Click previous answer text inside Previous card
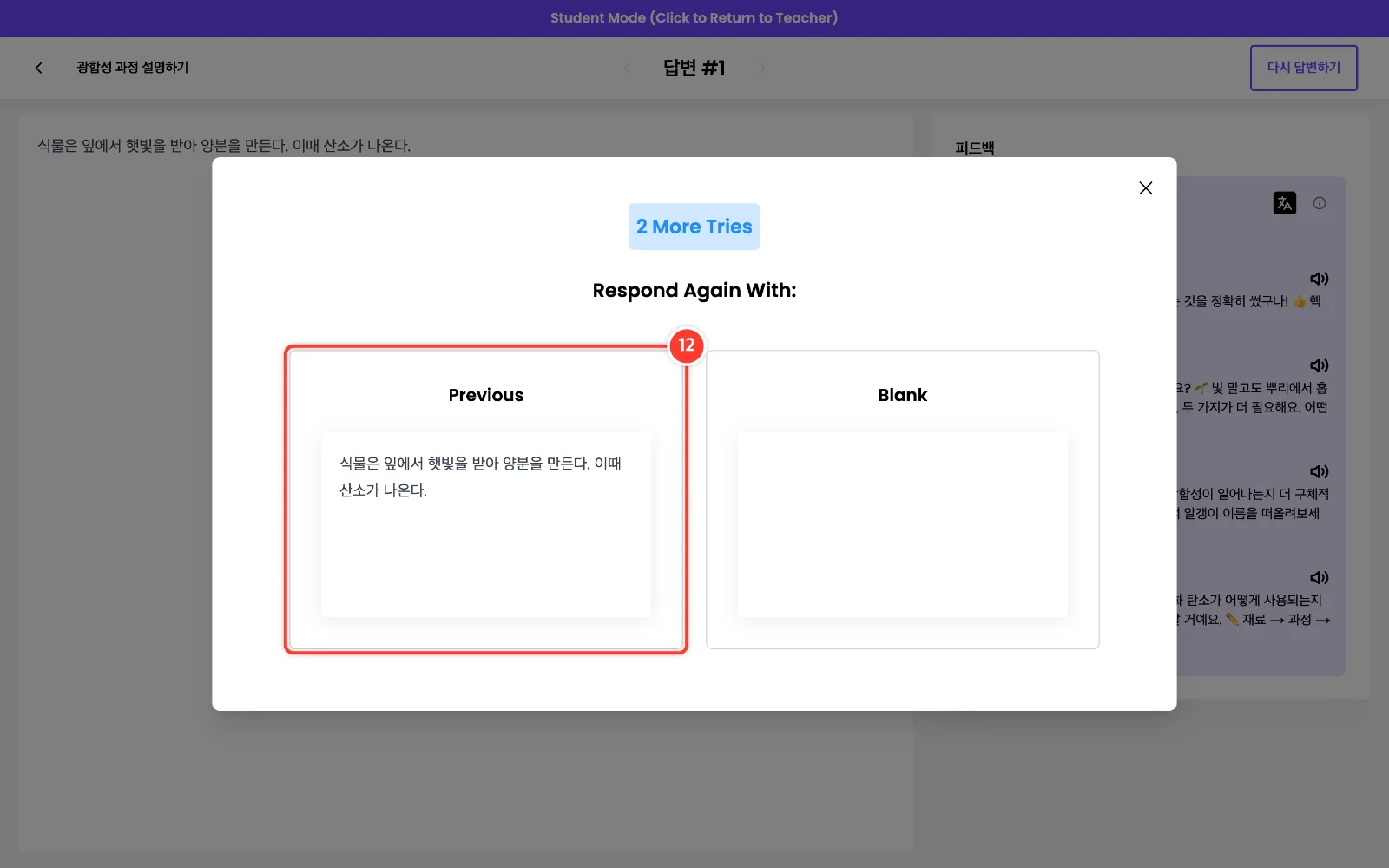The height and width of the screenshot is (868, 1389). click(480, 477)
